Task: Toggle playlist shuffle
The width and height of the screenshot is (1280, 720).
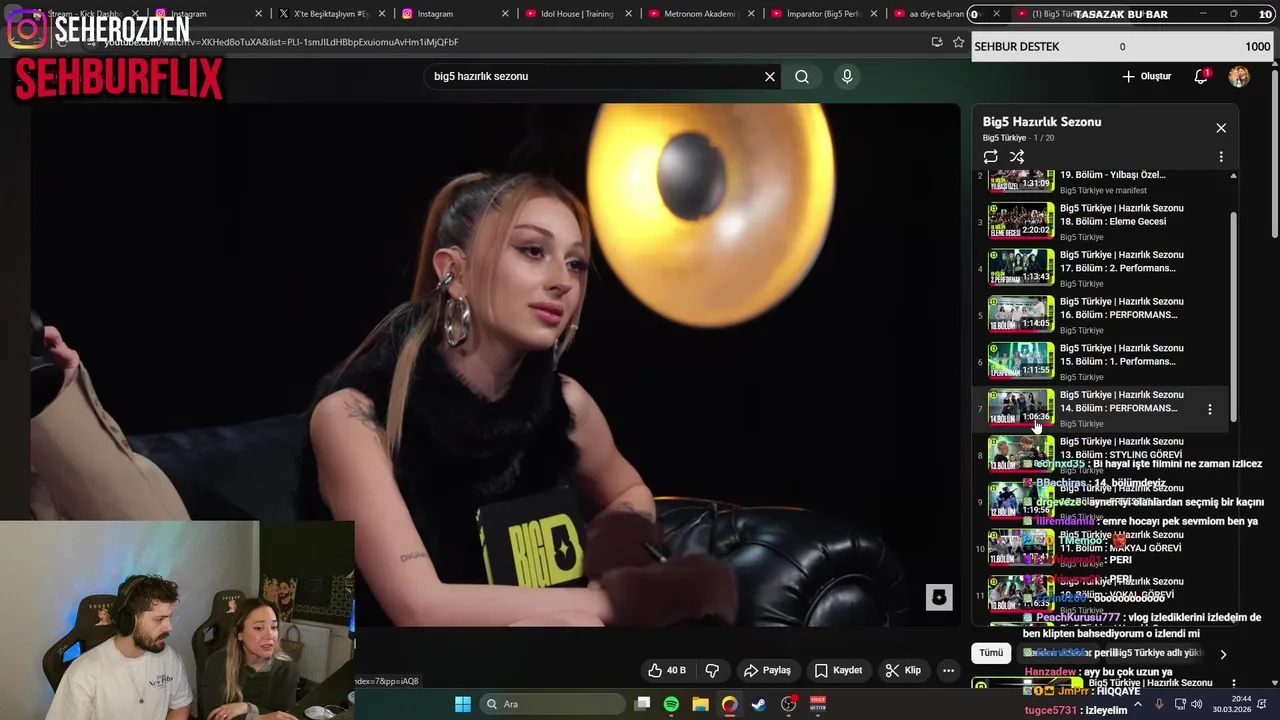Action: click(x=1017, y=157)
